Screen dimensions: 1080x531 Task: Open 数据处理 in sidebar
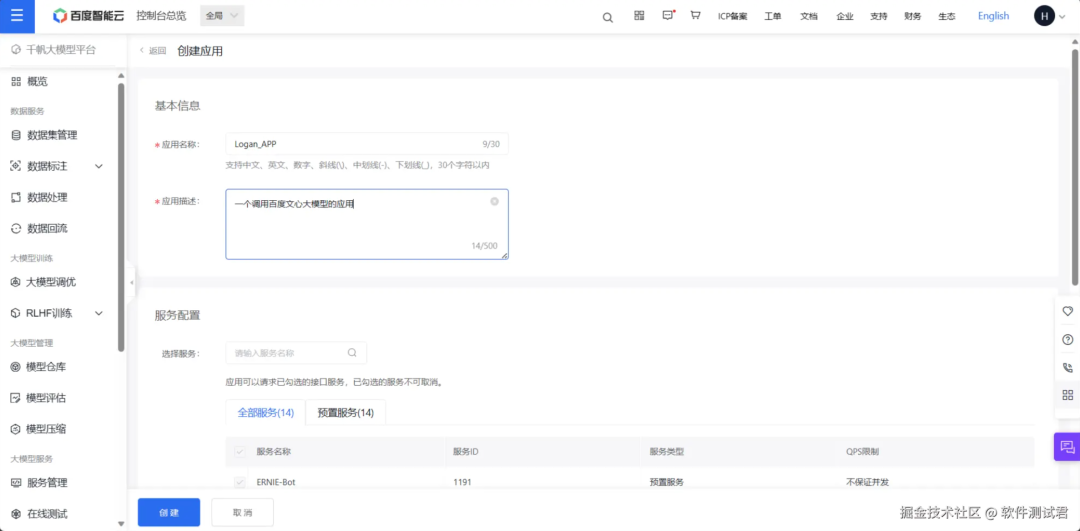pyautogui.click(x=47, y=197)
